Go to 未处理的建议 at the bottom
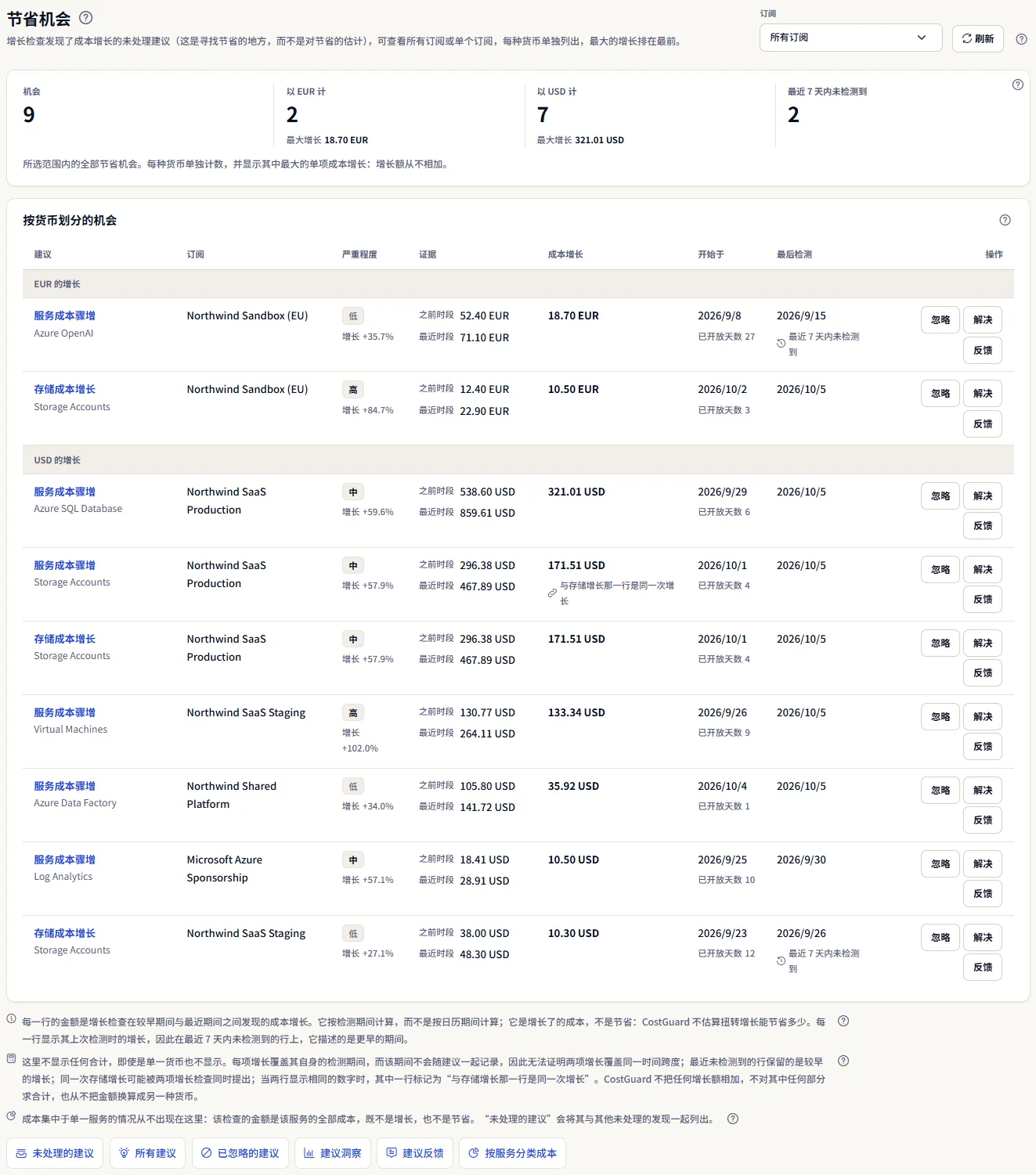The width and height of the screenshot is (1036, 1175). point(55,1153)
